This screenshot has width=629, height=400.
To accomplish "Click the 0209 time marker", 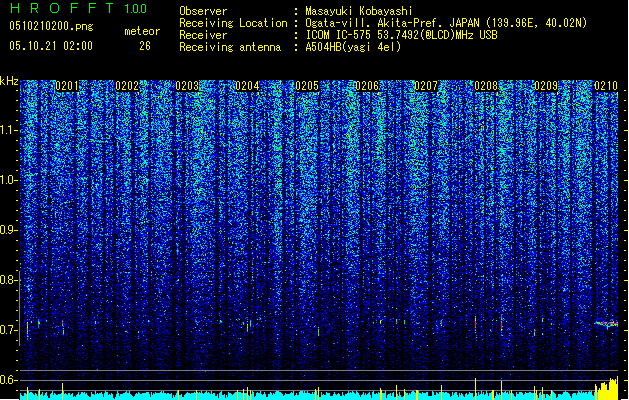I will (x=546, y=86).
